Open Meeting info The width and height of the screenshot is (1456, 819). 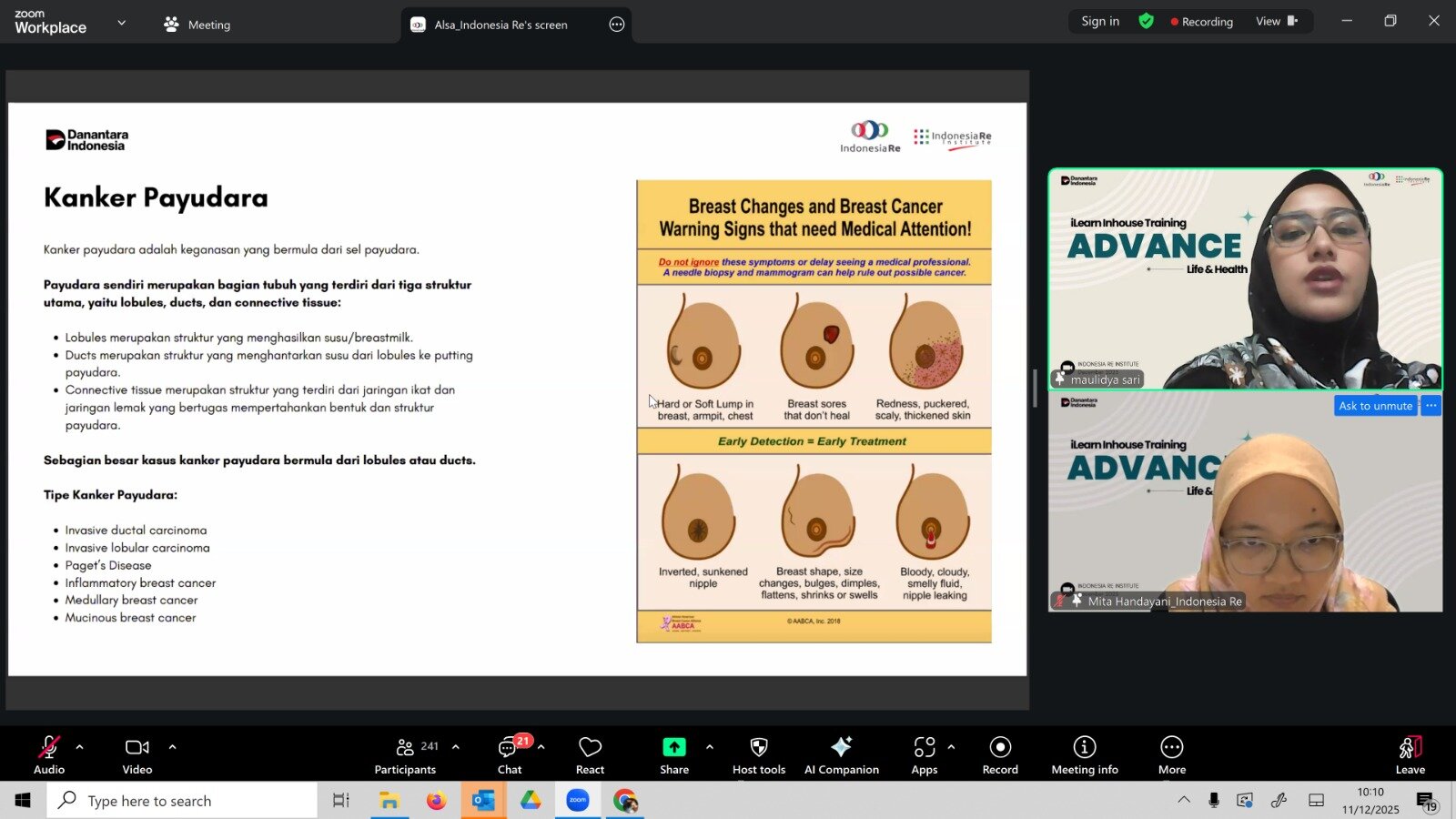coord(1084,755)
